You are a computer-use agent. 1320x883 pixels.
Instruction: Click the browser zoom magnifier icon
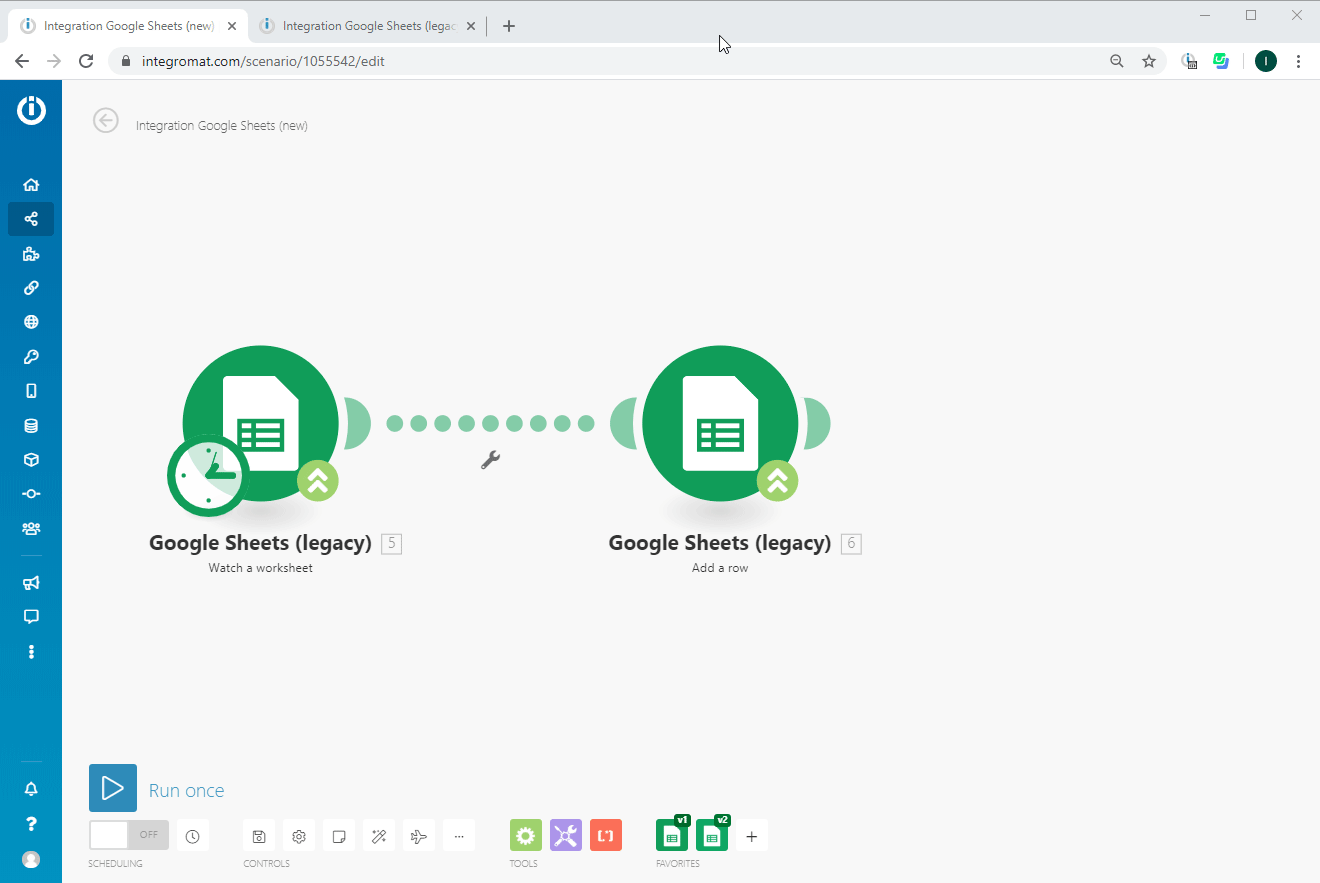pos(1117,61)
